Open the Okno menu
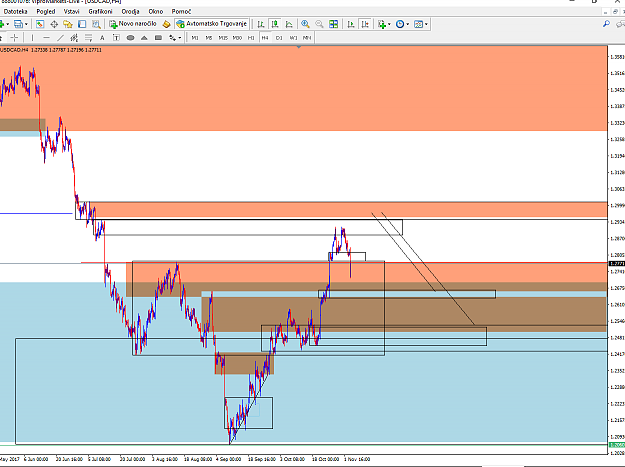 click(156, 12)
